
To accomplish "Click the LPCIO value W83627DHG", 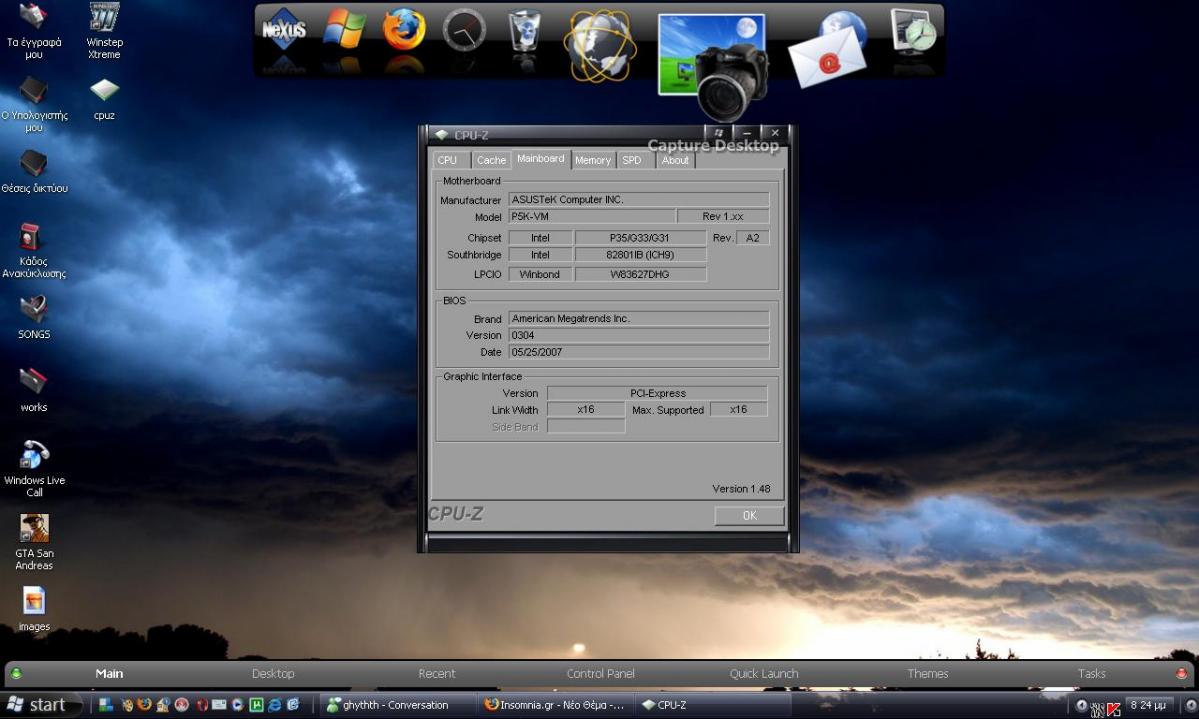I will tap(640, 274).
